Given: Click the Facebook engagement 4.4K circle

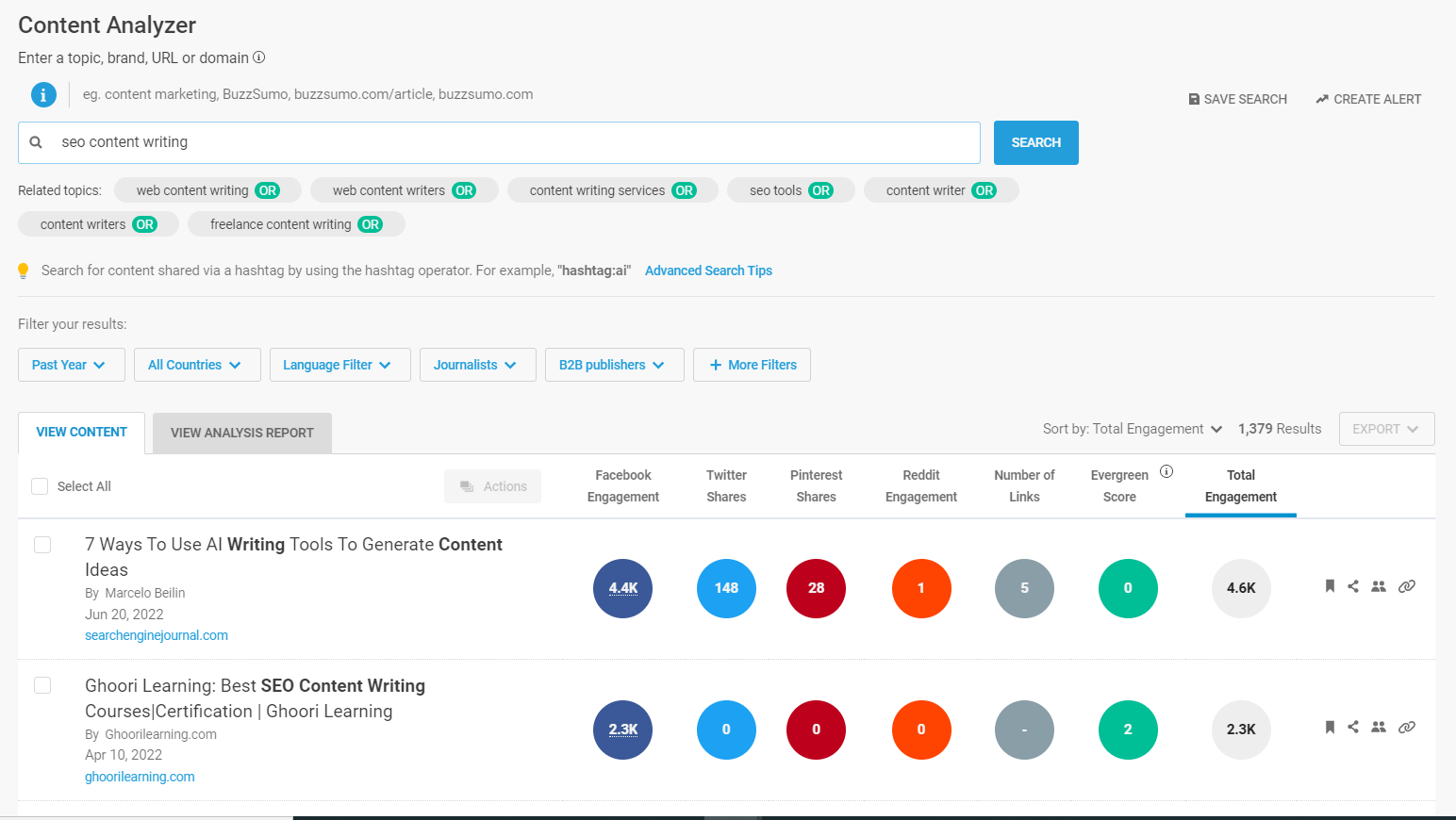Looking at the screenshot, I should pos(622,588).
